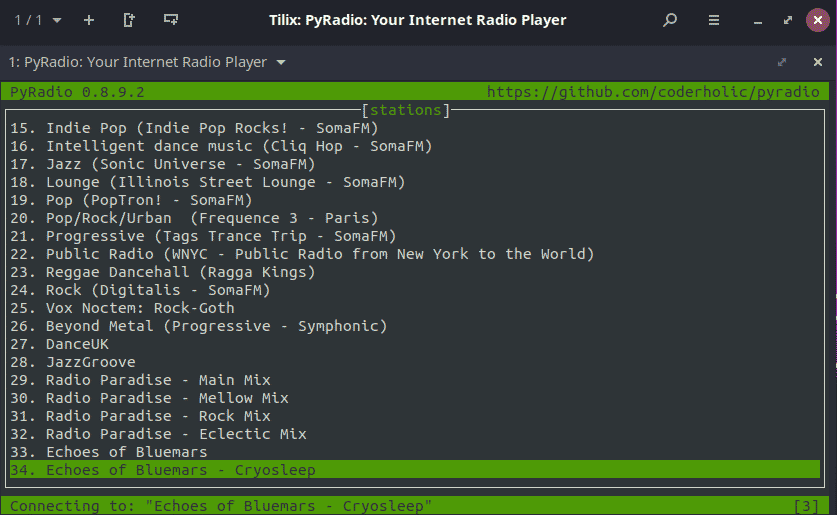This screenshot has height=515, width=837.
Task: Close the PyRadio terminal pane
Action: (818, 62)
